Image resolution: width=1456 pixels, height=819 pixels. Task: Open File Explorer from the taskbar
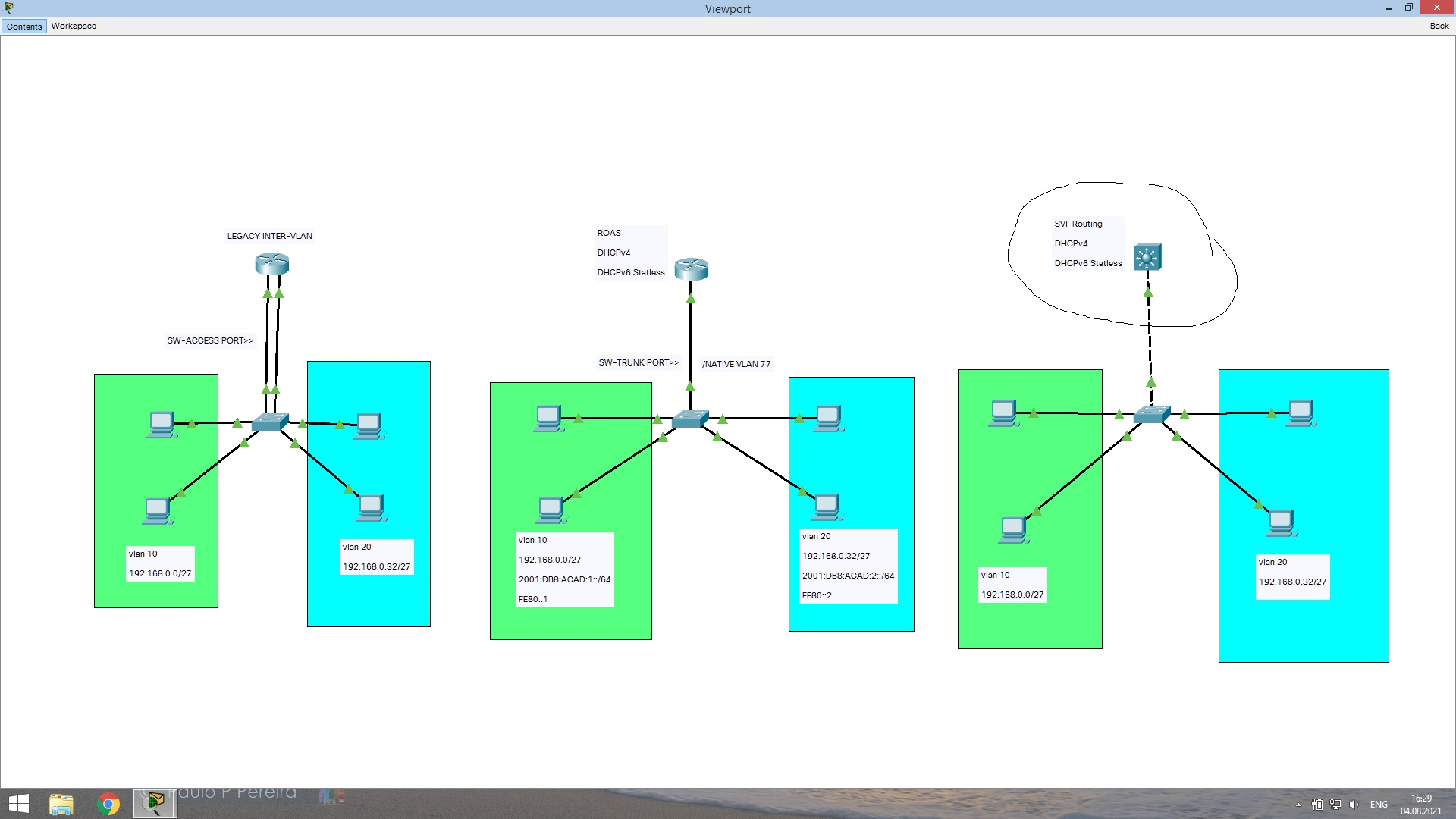point(61,804)
